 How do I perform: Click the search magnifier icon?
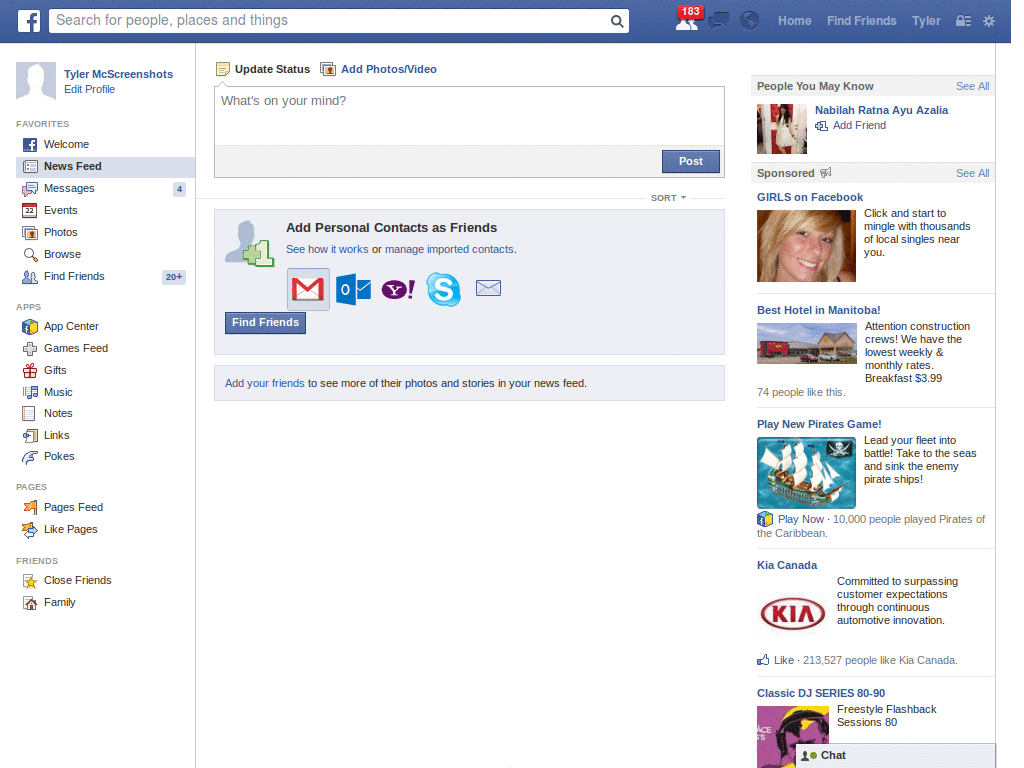[616, 21]
